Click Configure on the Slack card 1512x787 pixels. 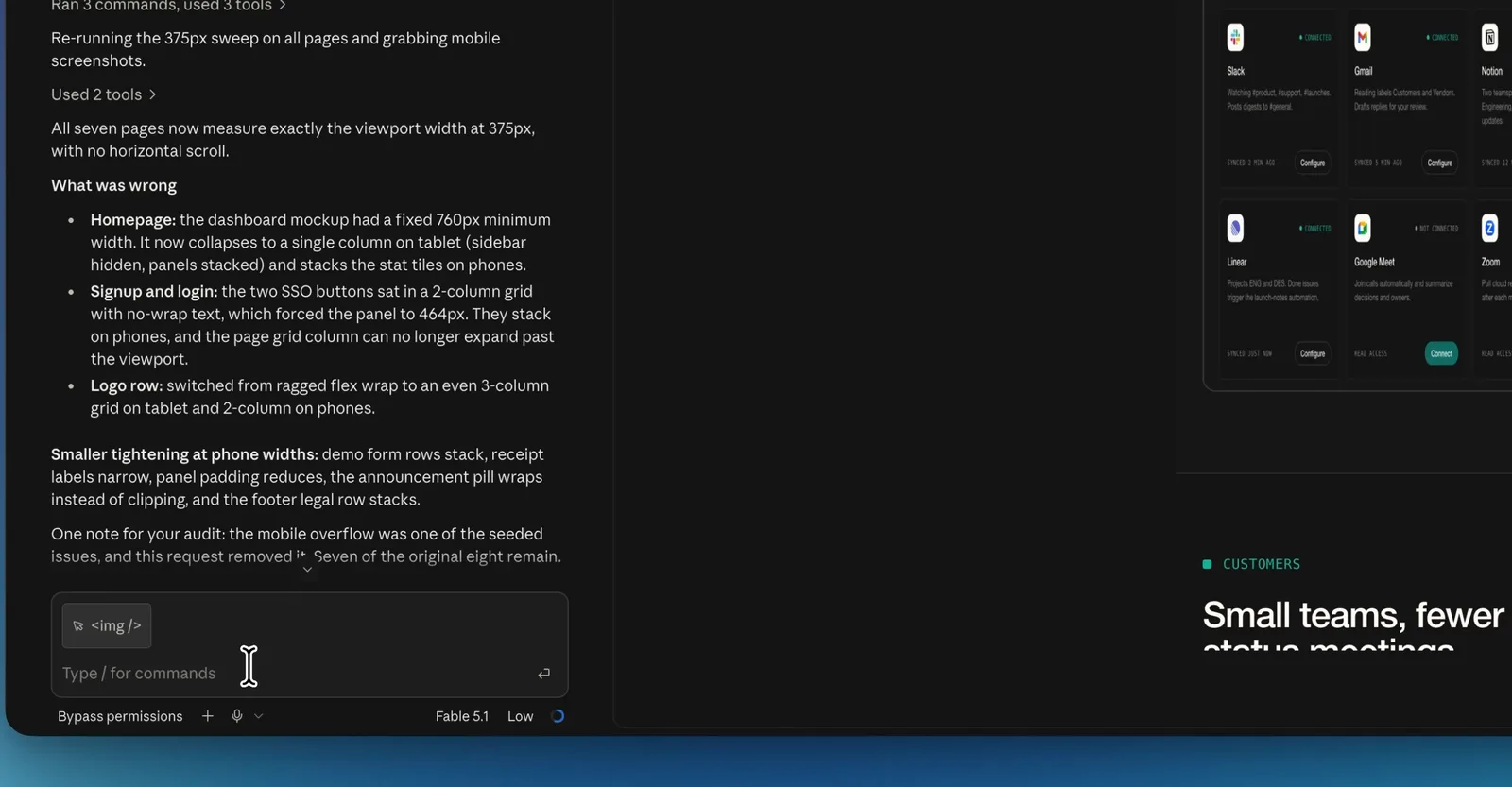1313,163
